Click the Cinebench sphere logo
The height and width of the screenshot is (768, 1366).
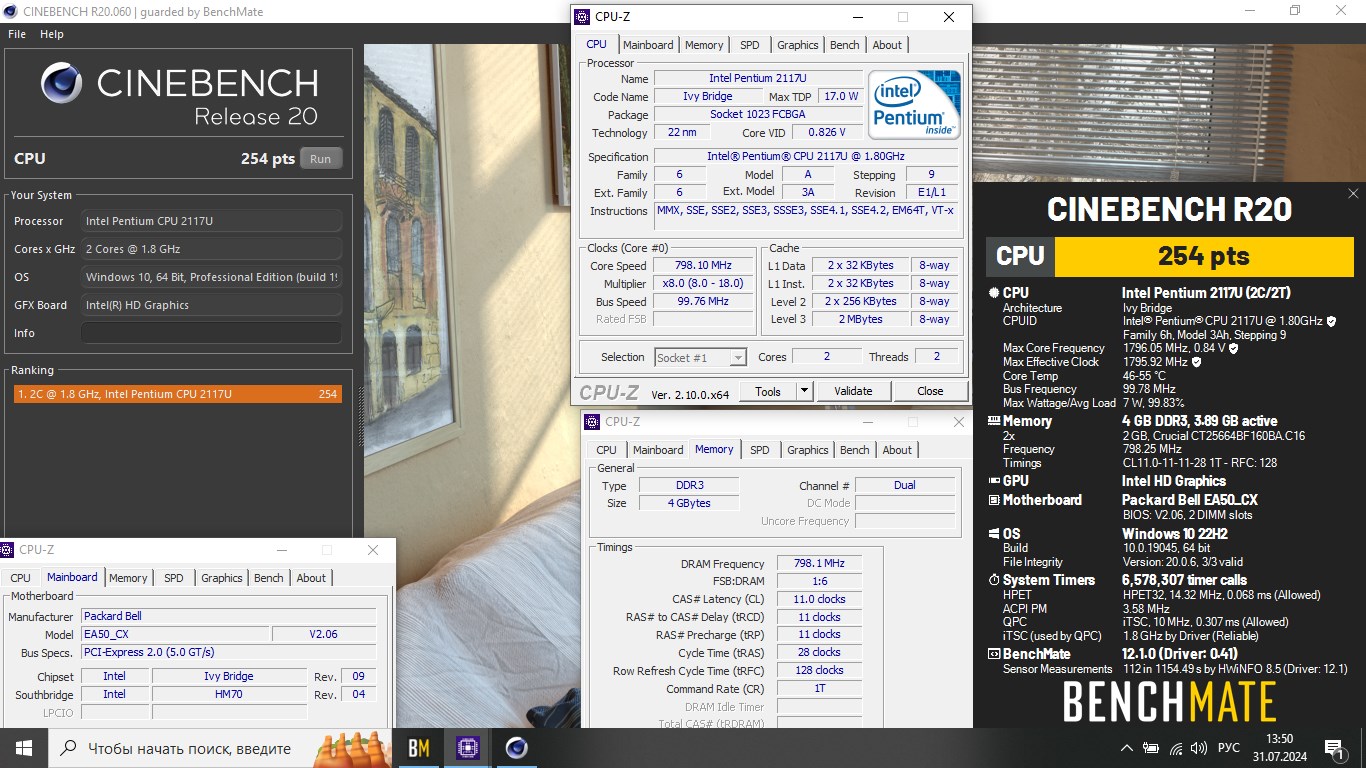(62, 84)
